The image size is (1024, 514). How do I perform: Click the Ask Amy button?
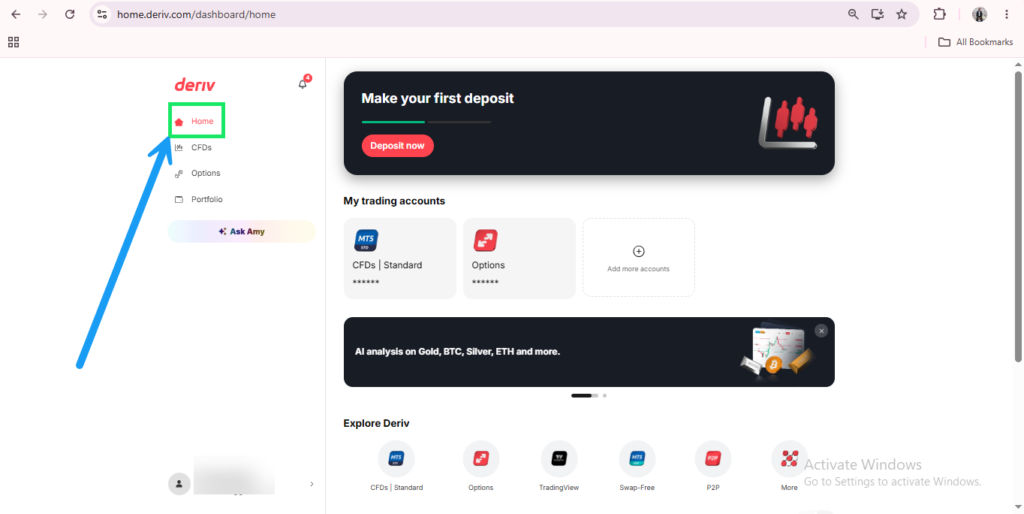coord(242,231)
